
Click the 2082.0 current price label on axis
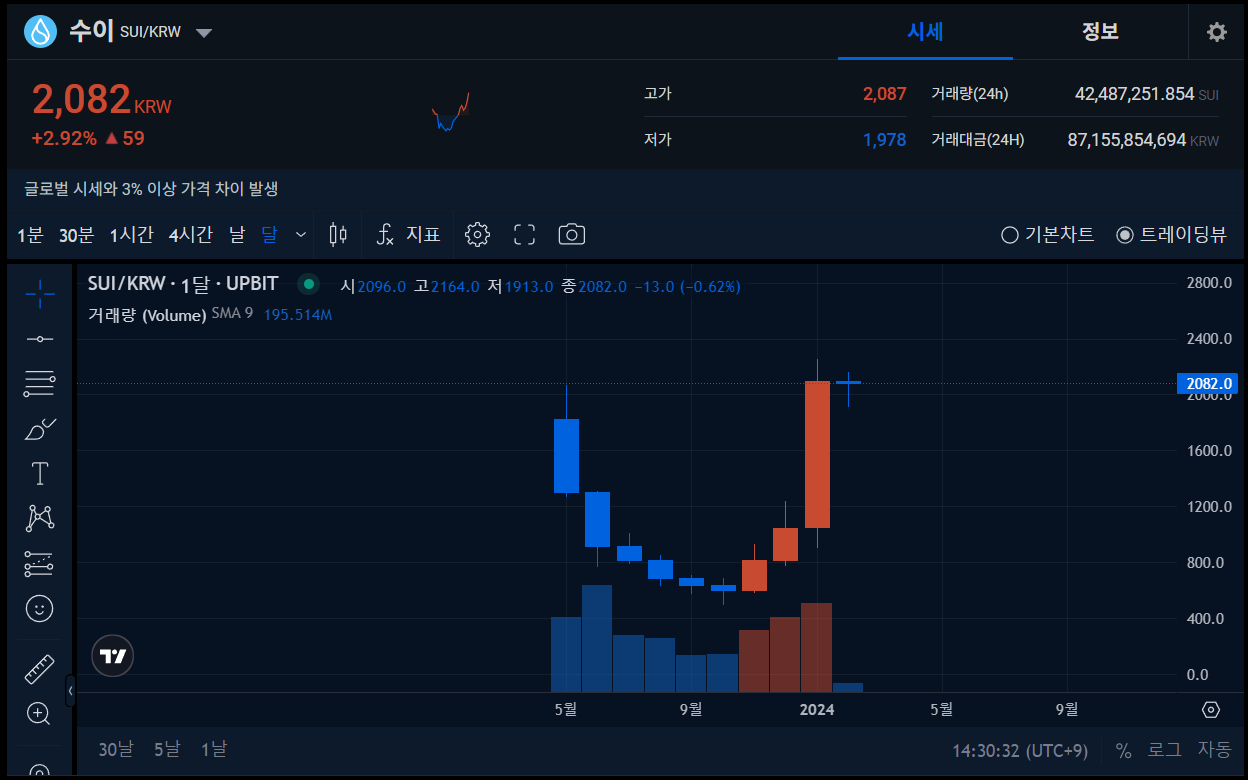click(1208, 383)
